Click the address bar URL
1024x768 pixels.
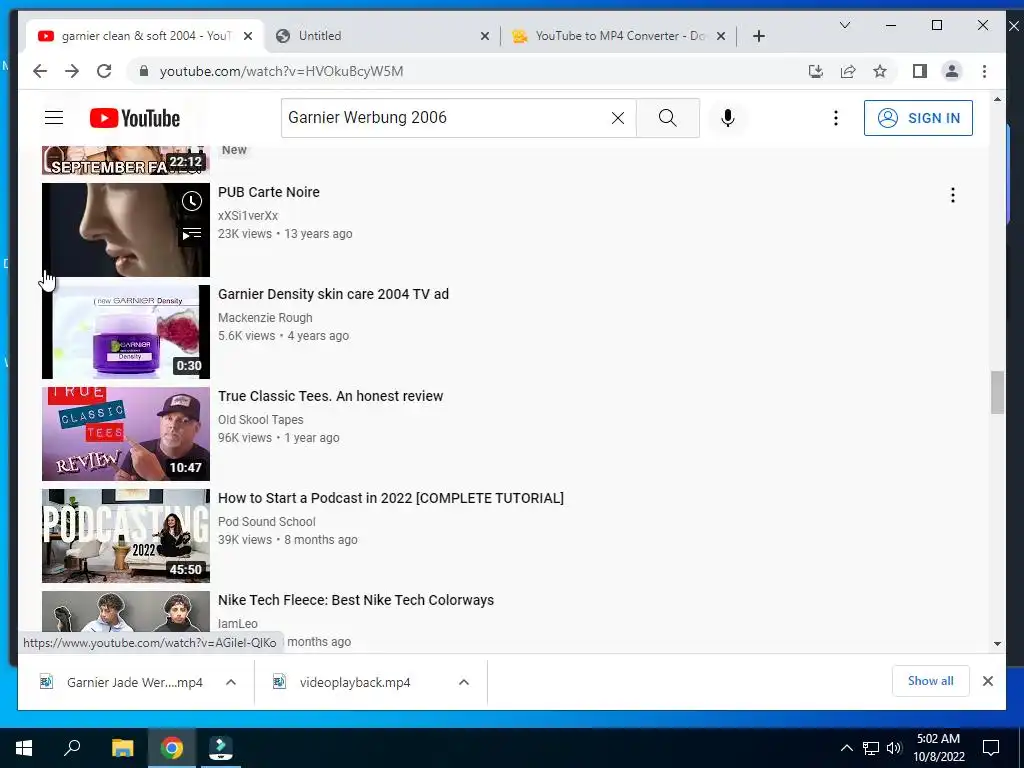[281, 71]
